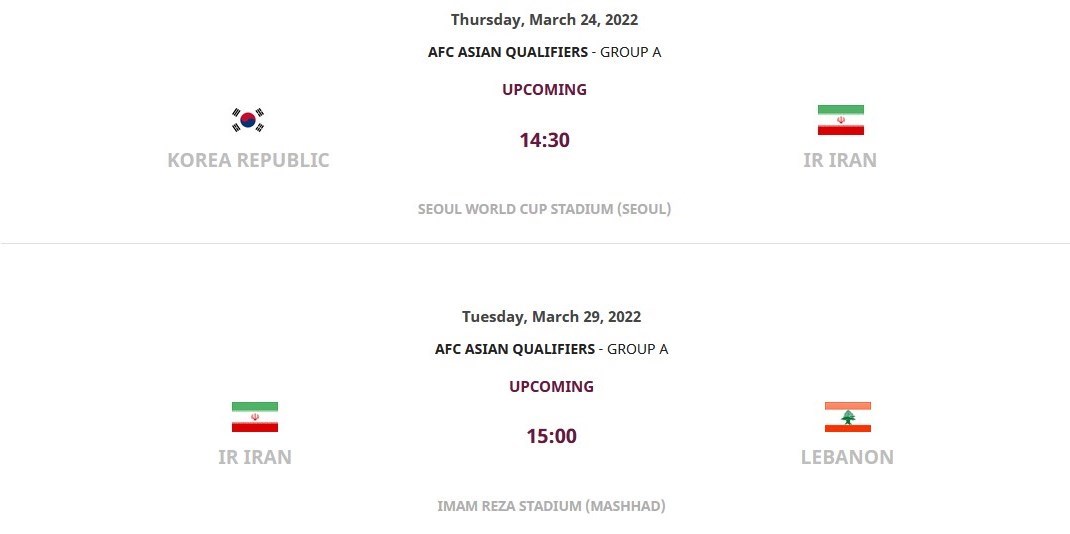
Task: Open the LEBANON team name
Action: (x=847, y=457)
